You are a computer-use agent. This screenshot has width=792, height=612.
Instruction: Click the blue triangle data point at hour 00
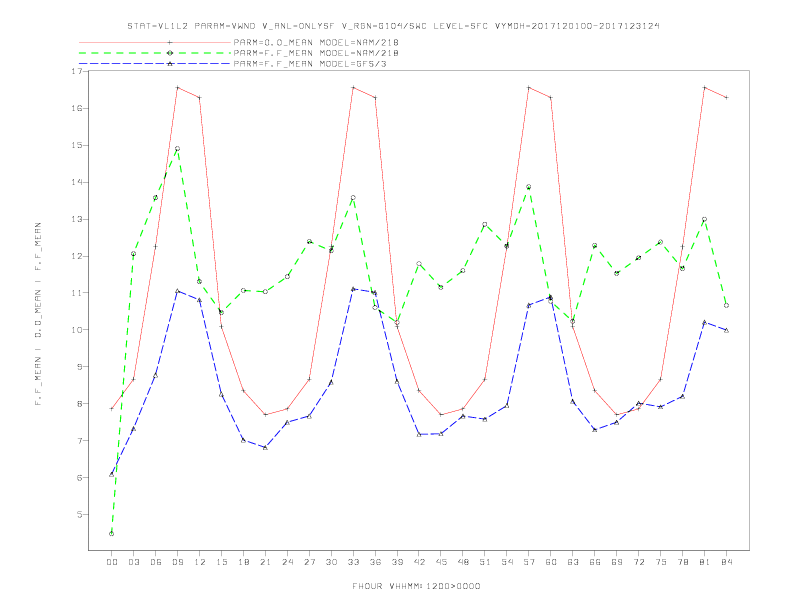(112, 474)
